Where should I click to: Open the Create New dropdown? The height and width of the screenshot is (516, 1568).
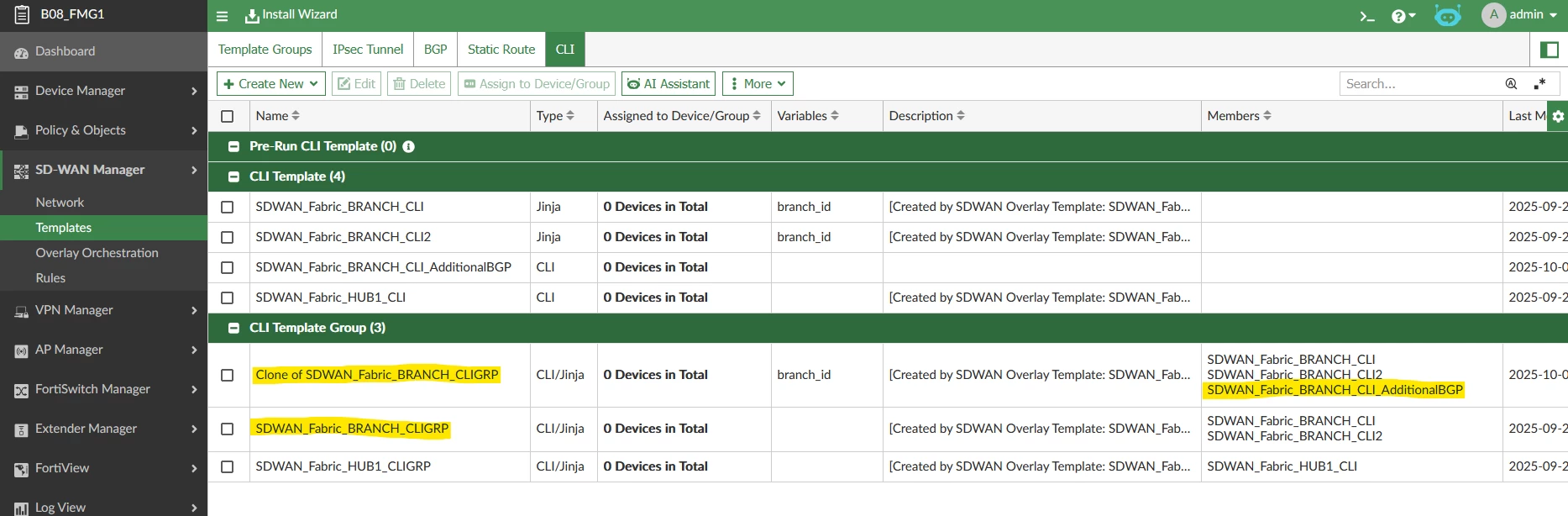point(271,84)
